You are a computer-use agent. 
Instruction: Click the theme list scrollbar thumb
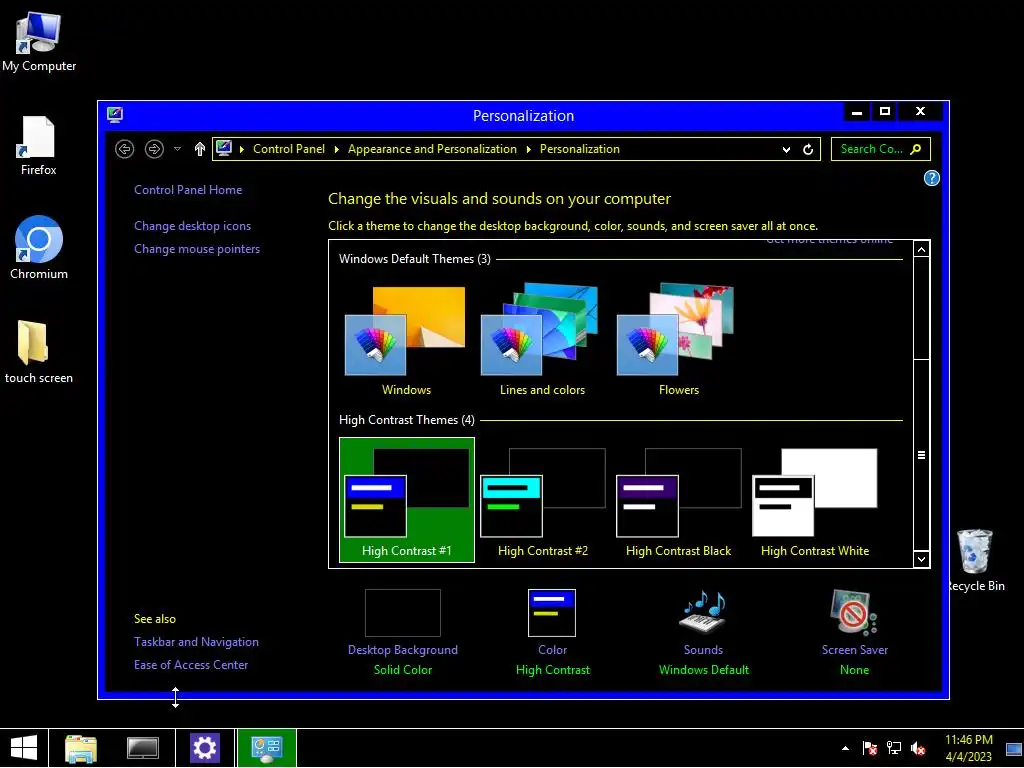[921, 455]
